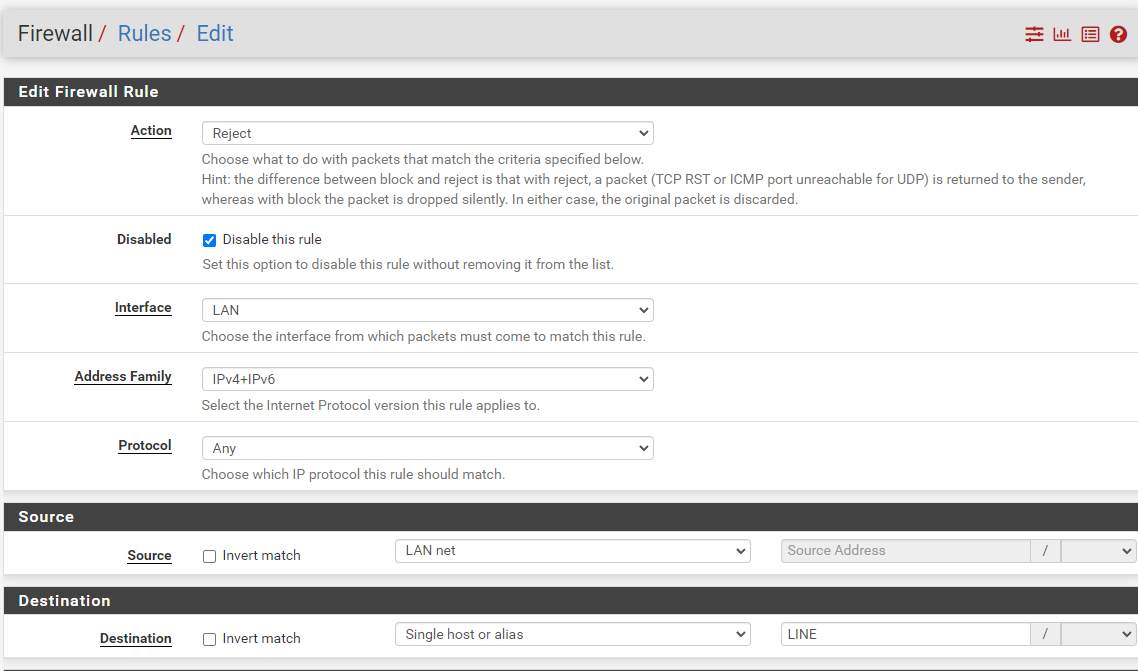This screenshot has width=1138, height=671.
Task: Click the Destination address field containing LINE
Action: pyautogui.click(x=904, y=634)
